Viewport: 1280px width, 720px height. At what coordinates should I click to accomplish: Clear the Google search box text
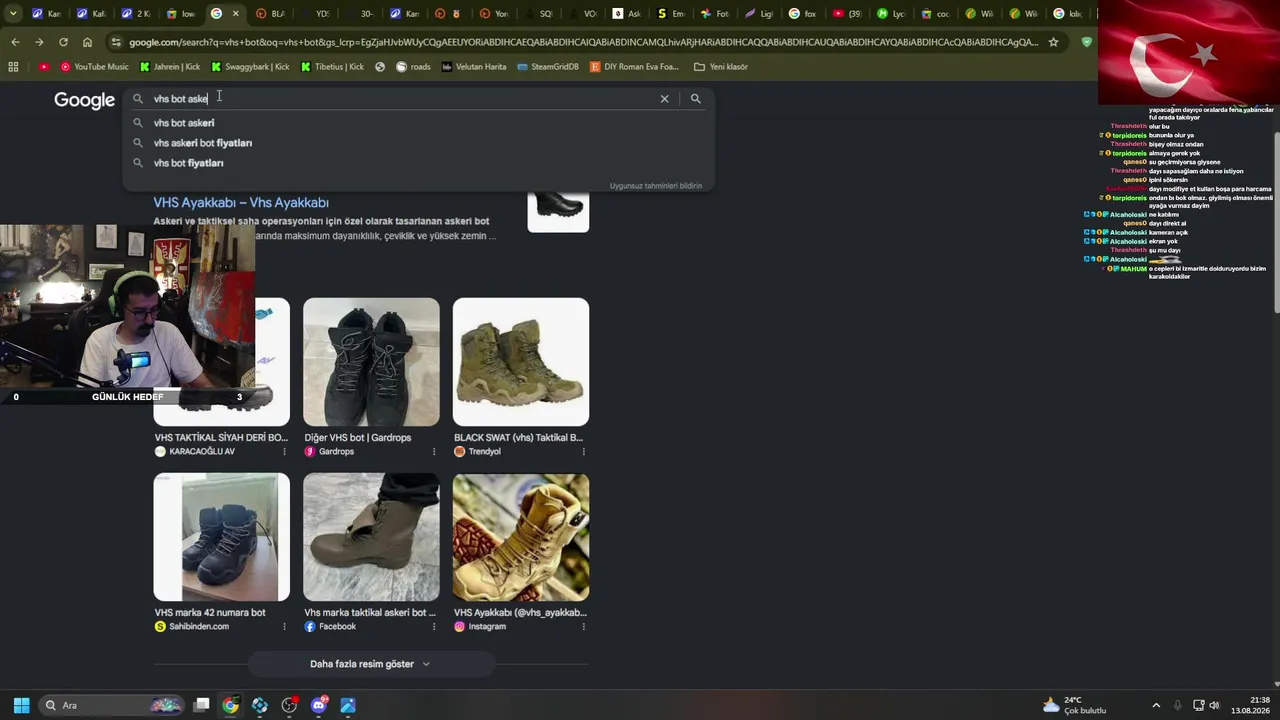pyautogui.click(x=664, y=99)
